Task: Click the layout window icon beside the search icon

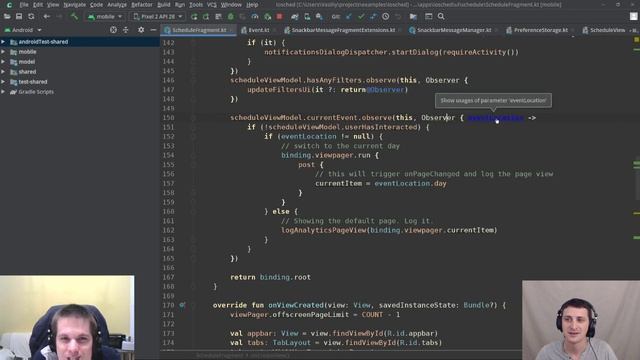Action: [429, 17]
